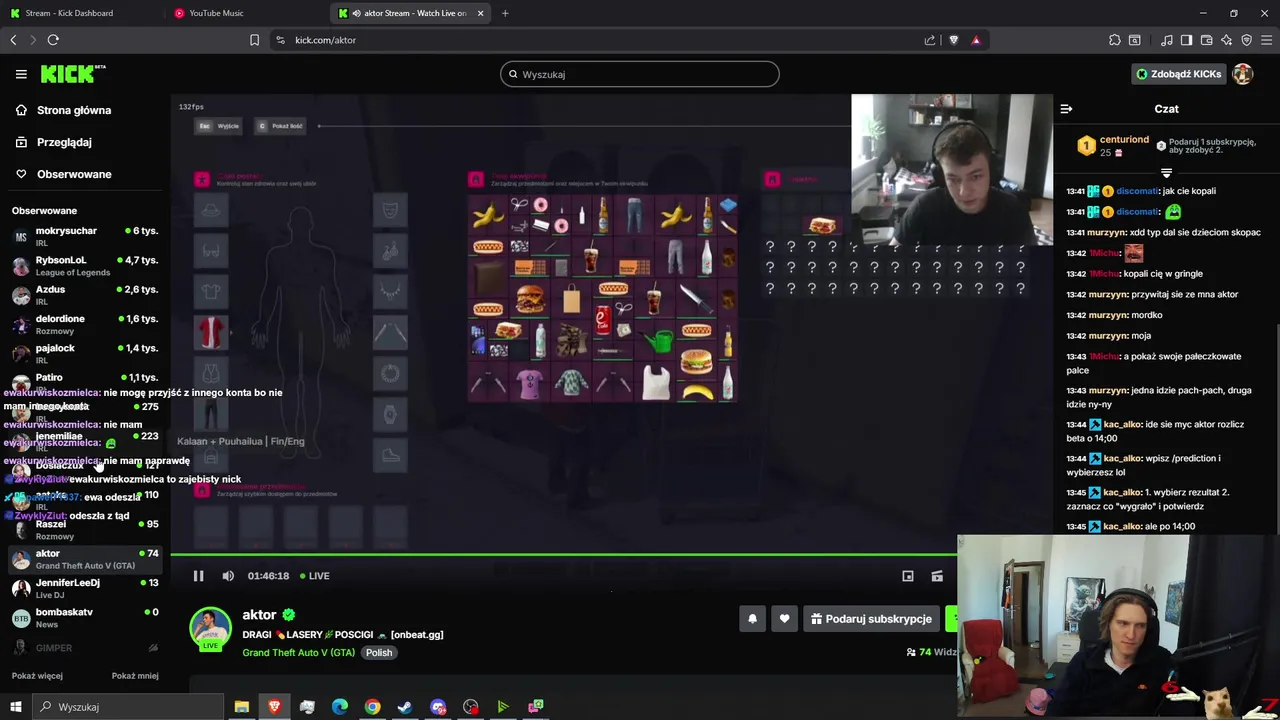This screenshot has width=1280, height=720.
Task: Open Steam from the taskbar
Action: pyautogui.click(x=405, y=707)
